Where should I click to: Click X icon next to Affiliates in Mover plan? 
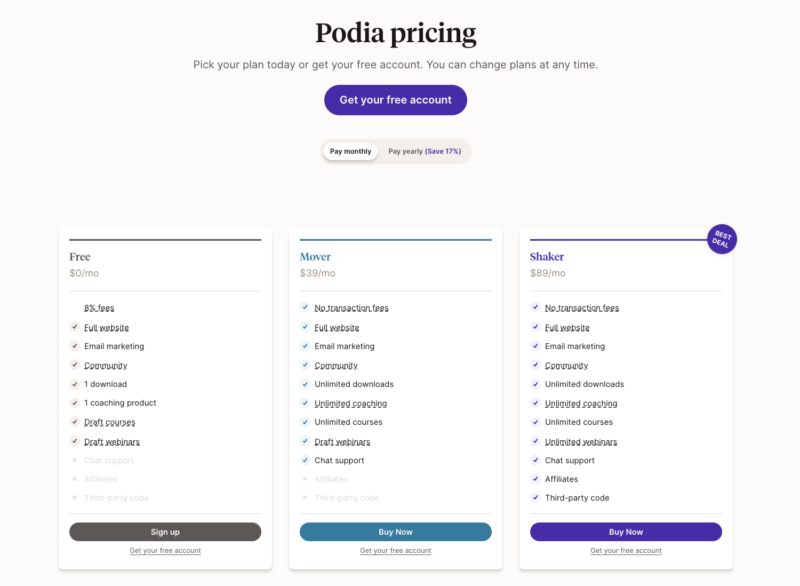(305, 479)
